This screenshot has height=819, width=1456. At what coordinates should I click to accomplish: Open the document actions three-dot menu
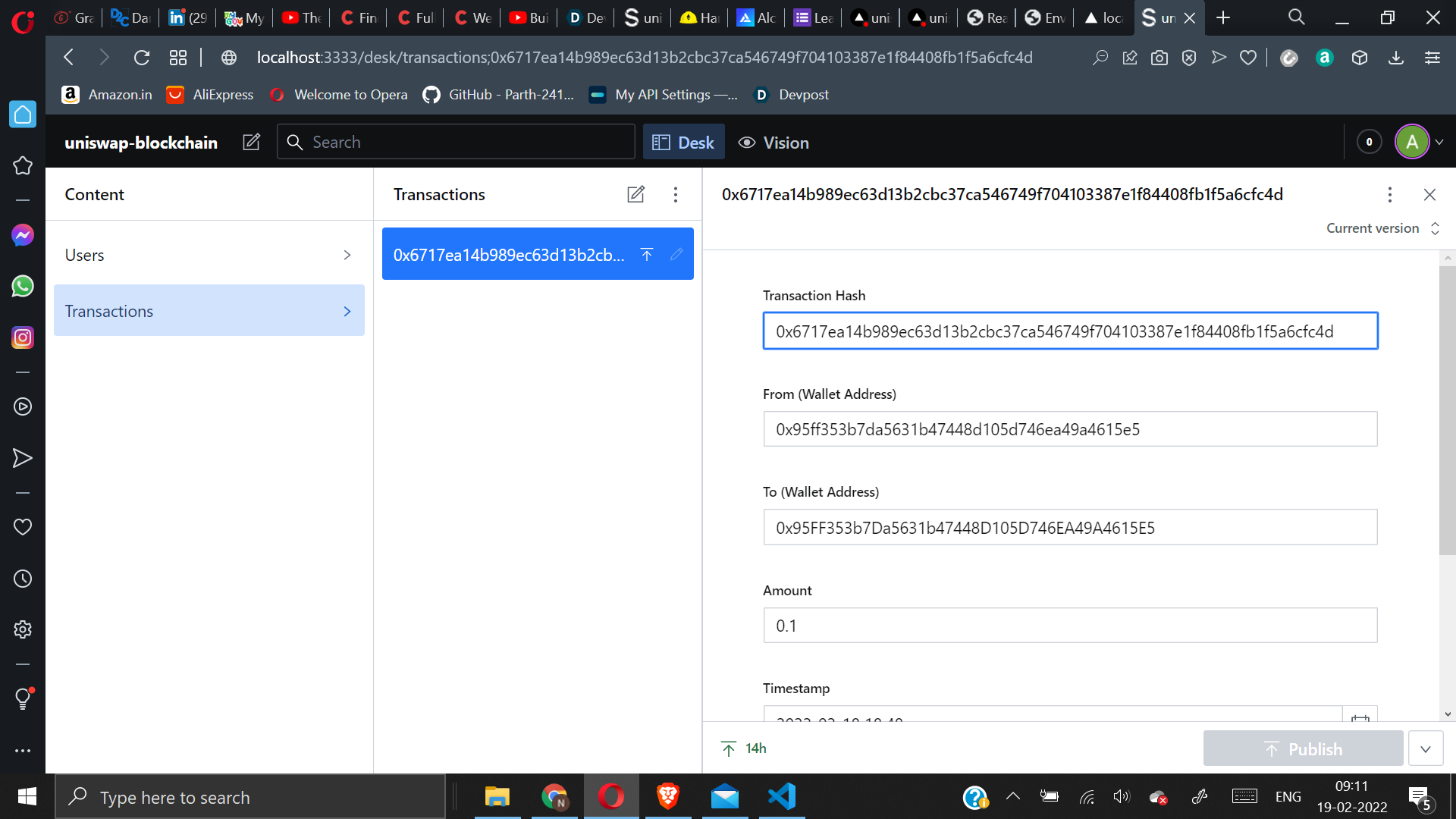point(1389,195)
